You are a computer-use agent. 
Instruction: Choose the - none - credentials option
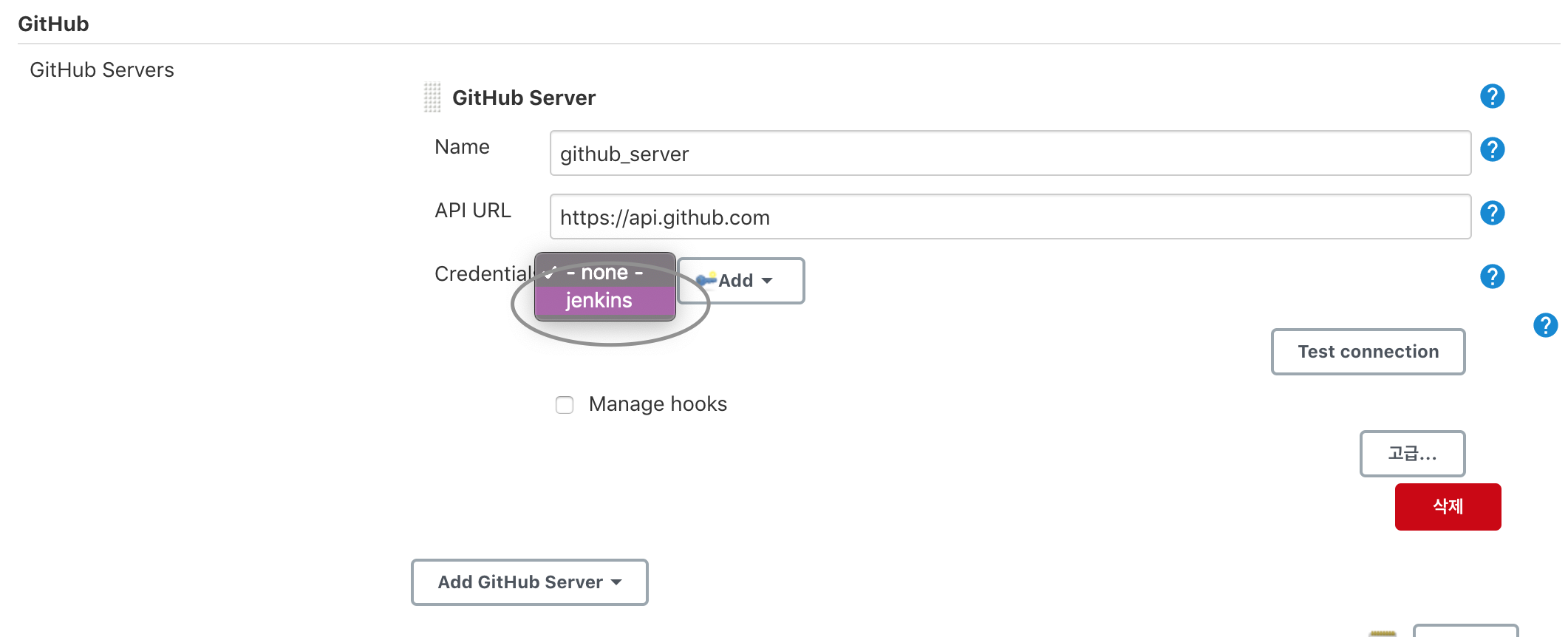pyautogui.click(x=604, y=273)
